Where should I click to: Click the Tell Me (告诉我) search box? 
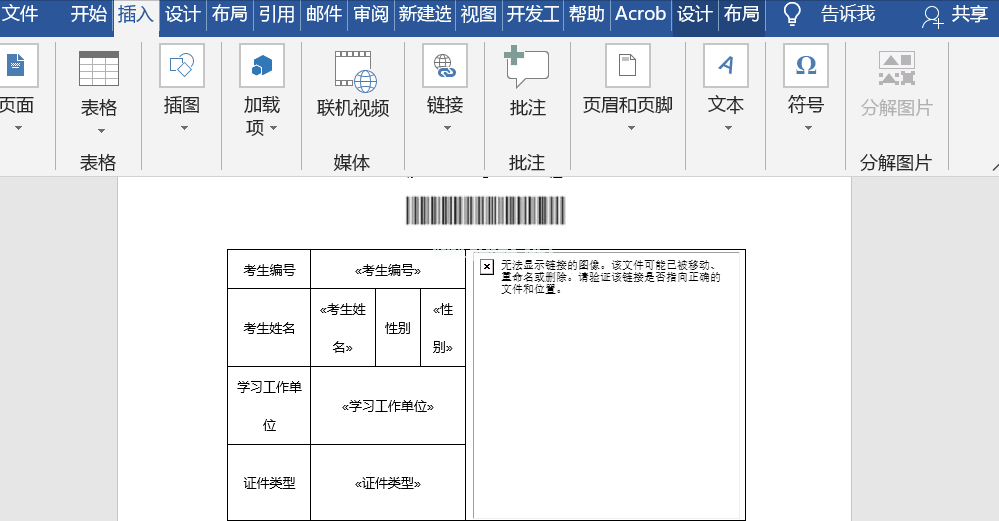[847, 14]
